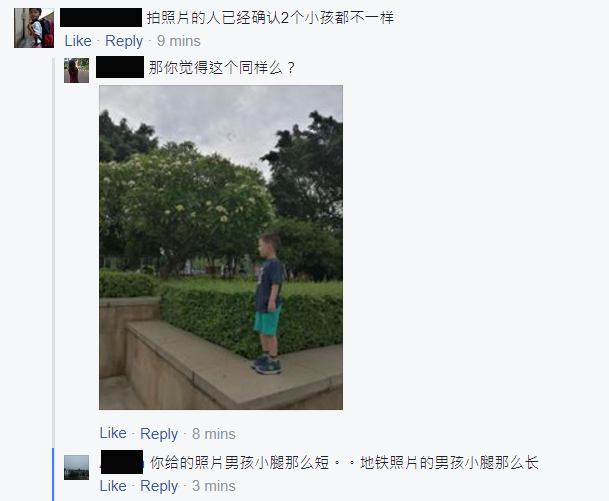Reply to the latest 3 mins comment
The height and width of the screenshot is (501, 609).
(159, 486)
